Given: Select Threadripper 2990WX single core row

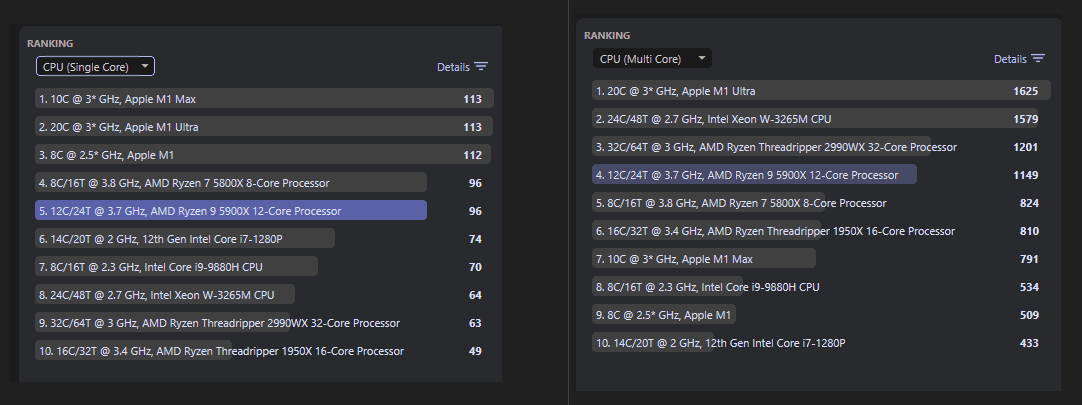Looking at the screenshot, I should click(264, 323).
